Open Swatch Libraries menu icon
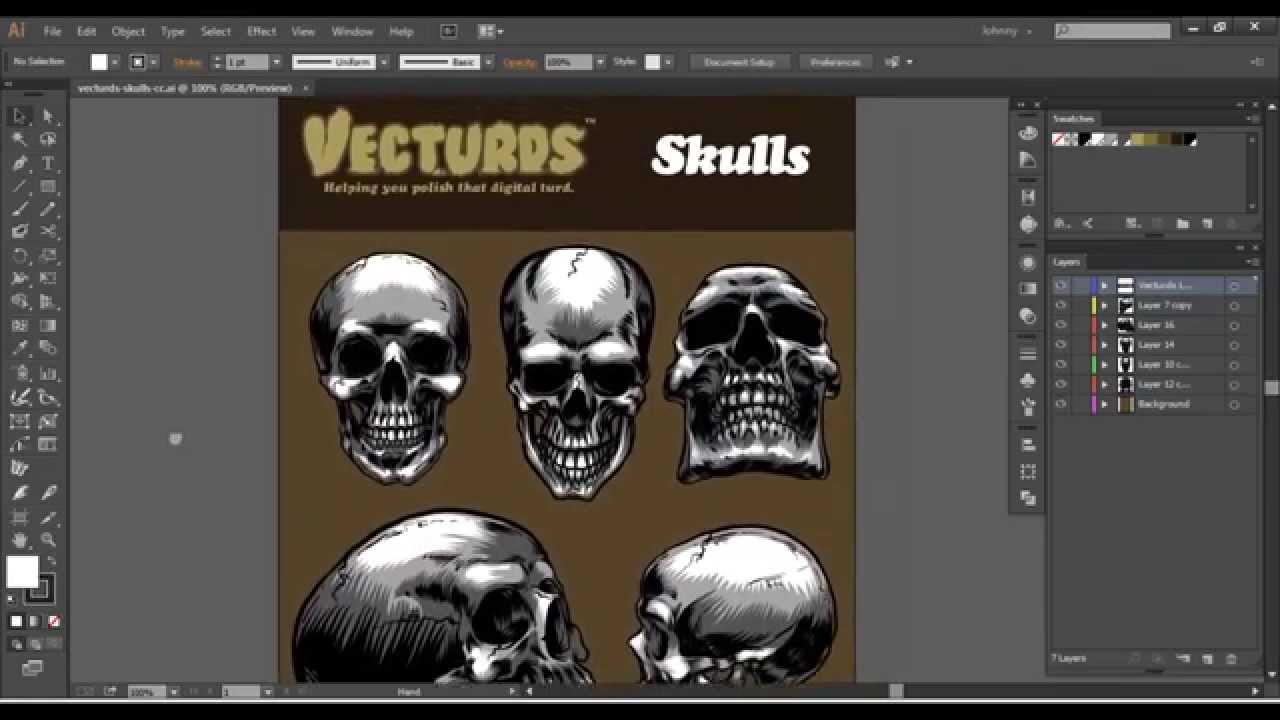The width and height of the screenshot is (1280, 720). pos(1062,224)
